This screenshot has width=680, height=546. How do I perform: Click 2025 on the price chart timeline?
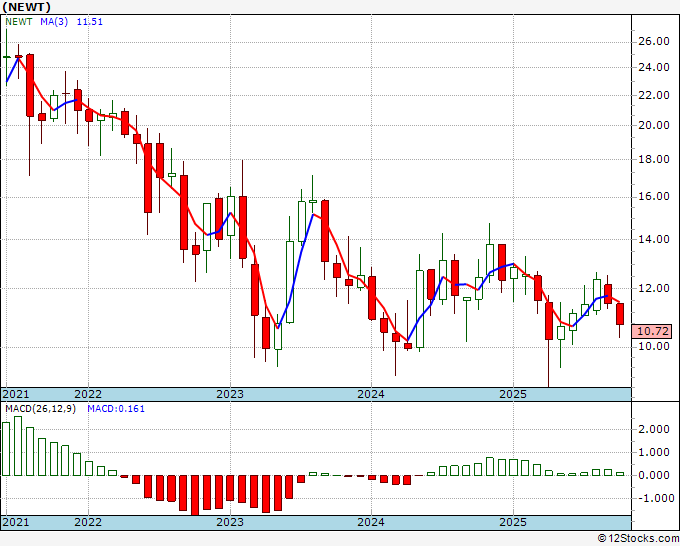click(x=513, y=394)
